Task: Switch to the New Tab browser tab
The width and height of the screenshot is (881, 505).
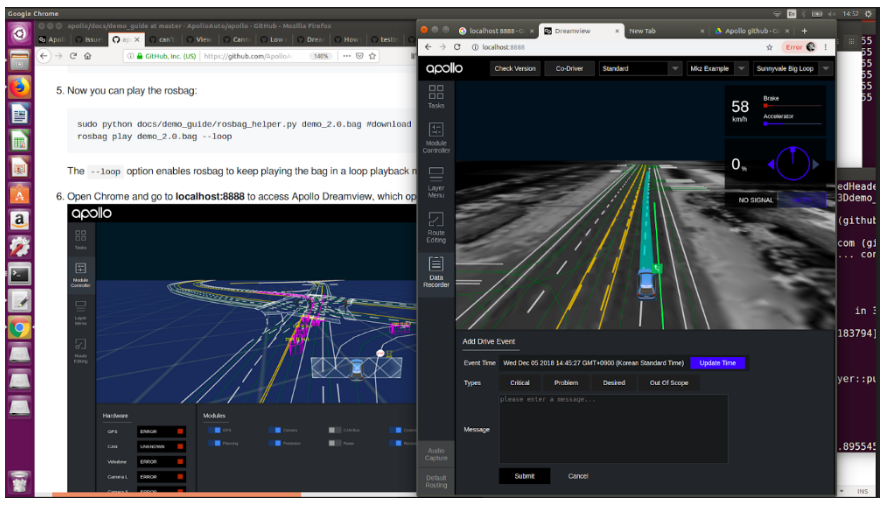Action: click(665, 31)
